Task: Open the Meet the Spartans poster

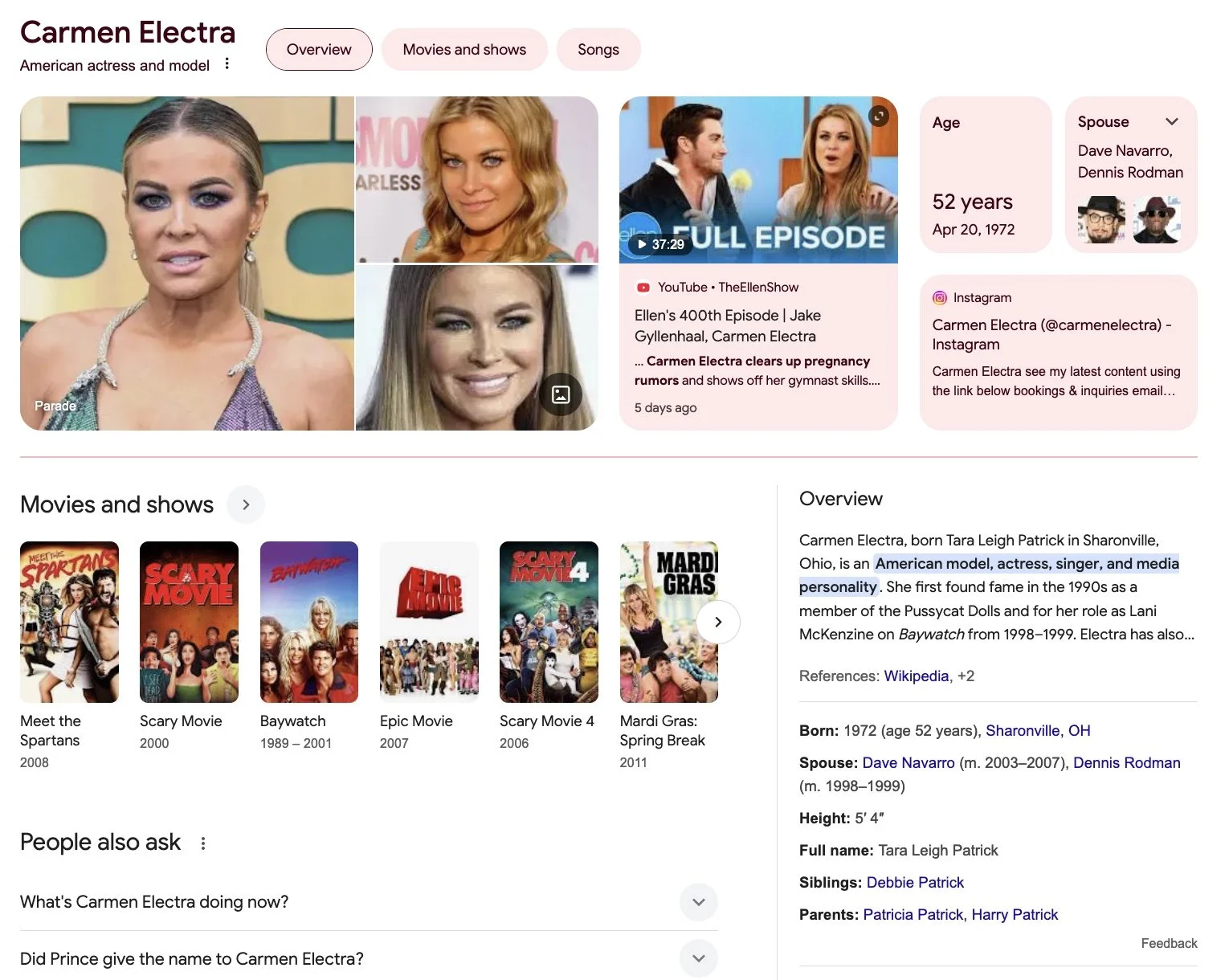Action: (x=69, y=622)
